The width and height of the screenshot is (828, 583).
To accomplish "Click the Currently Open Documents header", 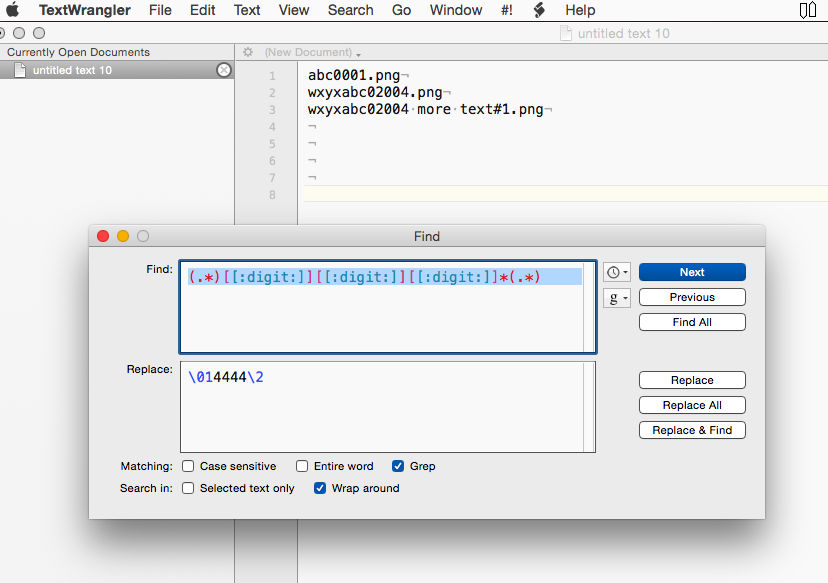I will point(78,52).
